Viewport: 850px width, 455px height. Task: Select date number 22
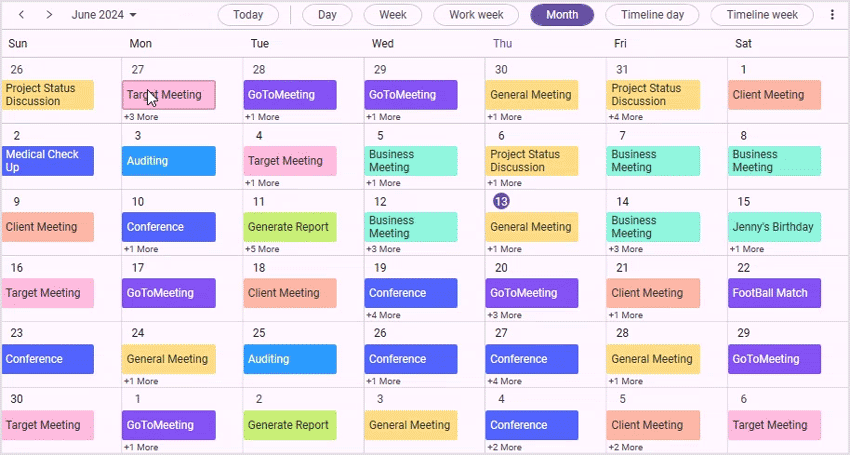pos(744,267)
